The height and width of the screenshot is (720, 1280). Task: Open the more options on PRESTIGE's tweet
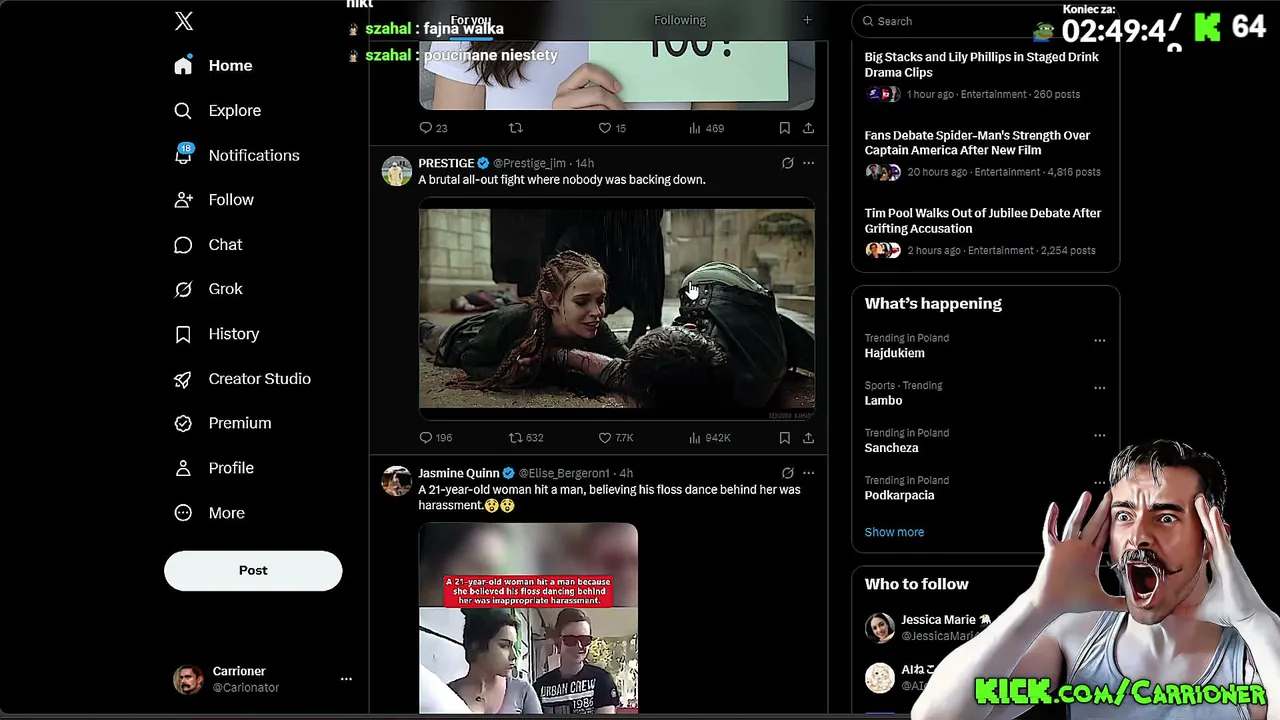(808, 163)
